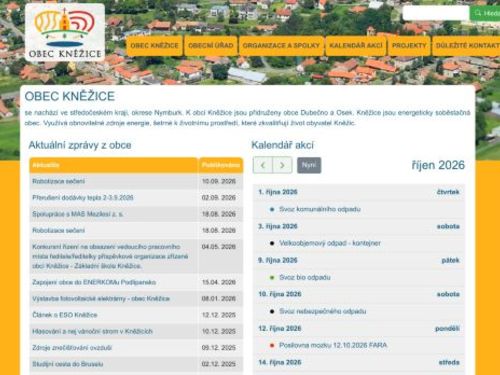Open Robotizace sečení news dated 18.08.2026

pyautogui.click(x=59, y=230)
